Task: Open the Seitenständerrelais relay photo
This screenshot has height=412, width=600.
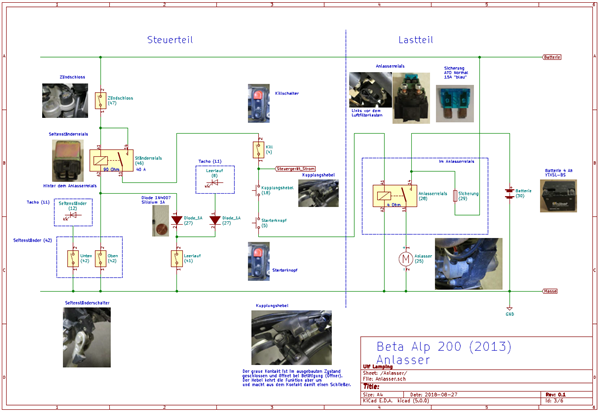Action: click(68, 160)
